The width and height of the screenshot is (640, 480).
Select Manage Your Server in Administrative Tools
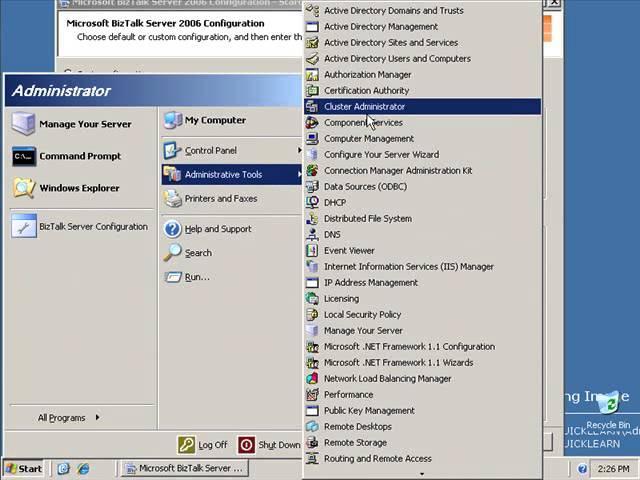click(x=422, y=331)
